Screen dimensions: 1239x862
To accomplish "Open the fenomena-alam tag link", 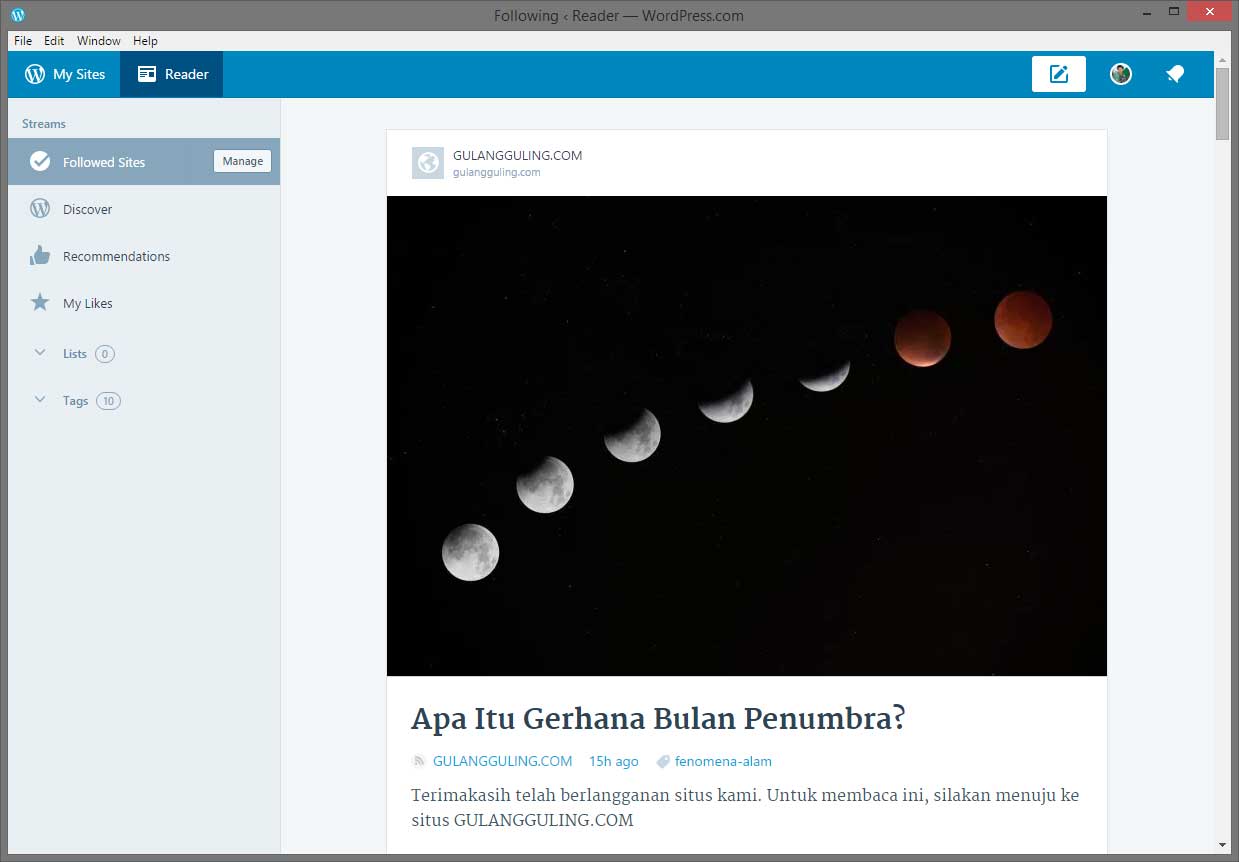I will 723,761.
